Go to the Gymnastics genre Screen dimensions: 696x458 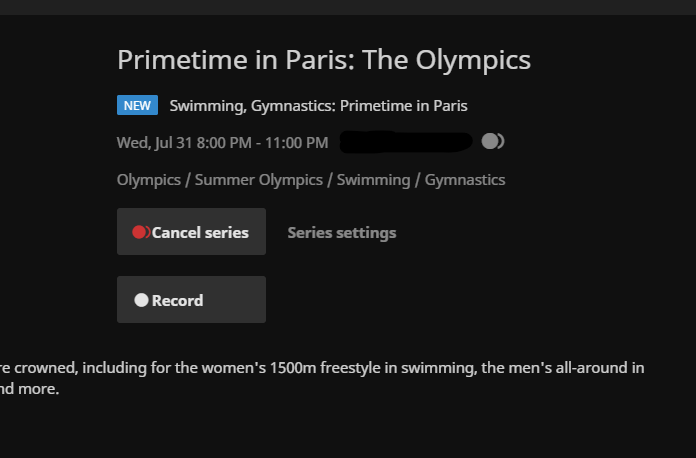click(x=465, y=180)
